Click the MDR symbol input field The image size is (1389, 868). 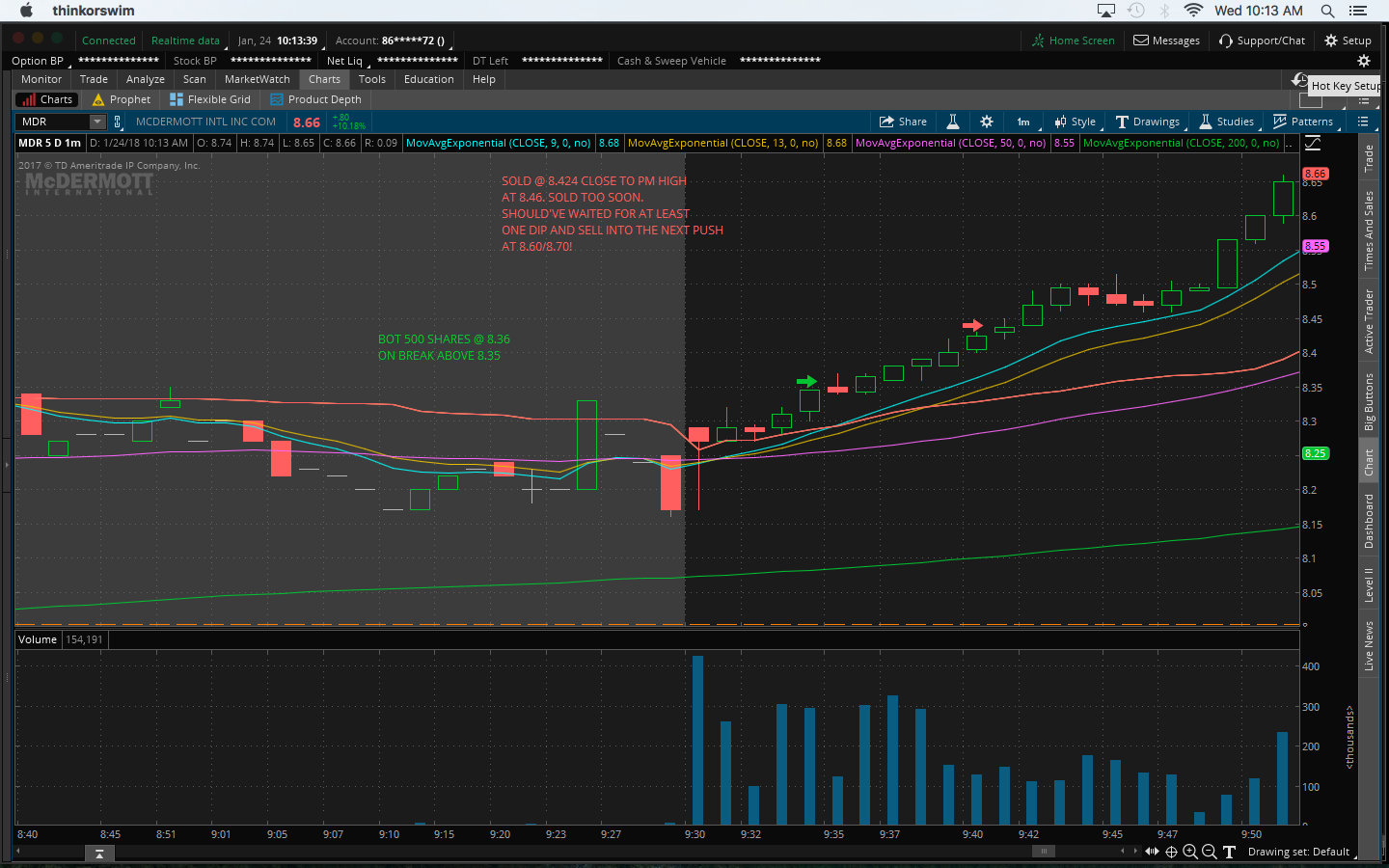tap(53, 122)
